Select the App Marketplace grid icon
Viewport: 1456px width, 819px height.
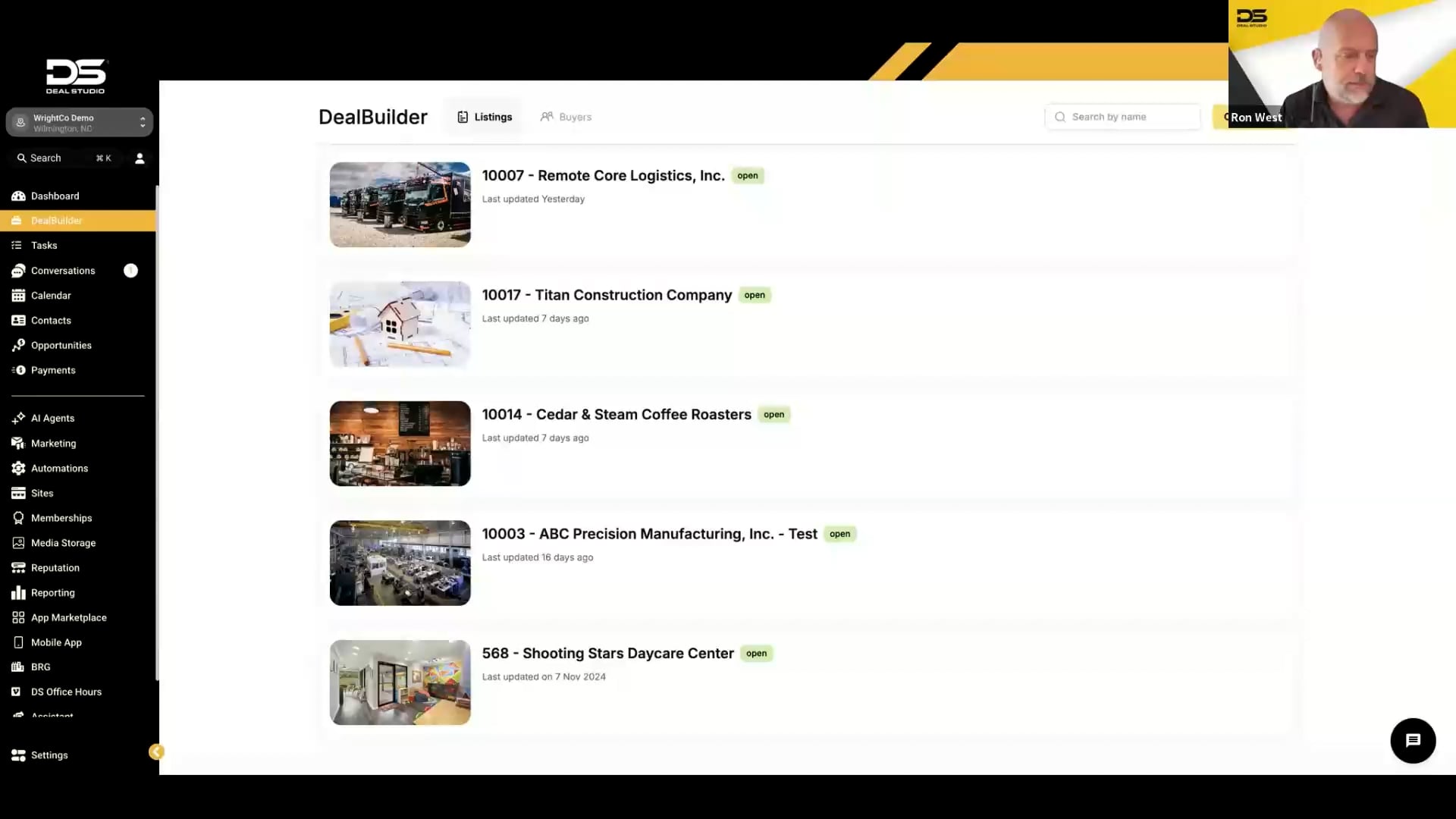coord(18,617)
